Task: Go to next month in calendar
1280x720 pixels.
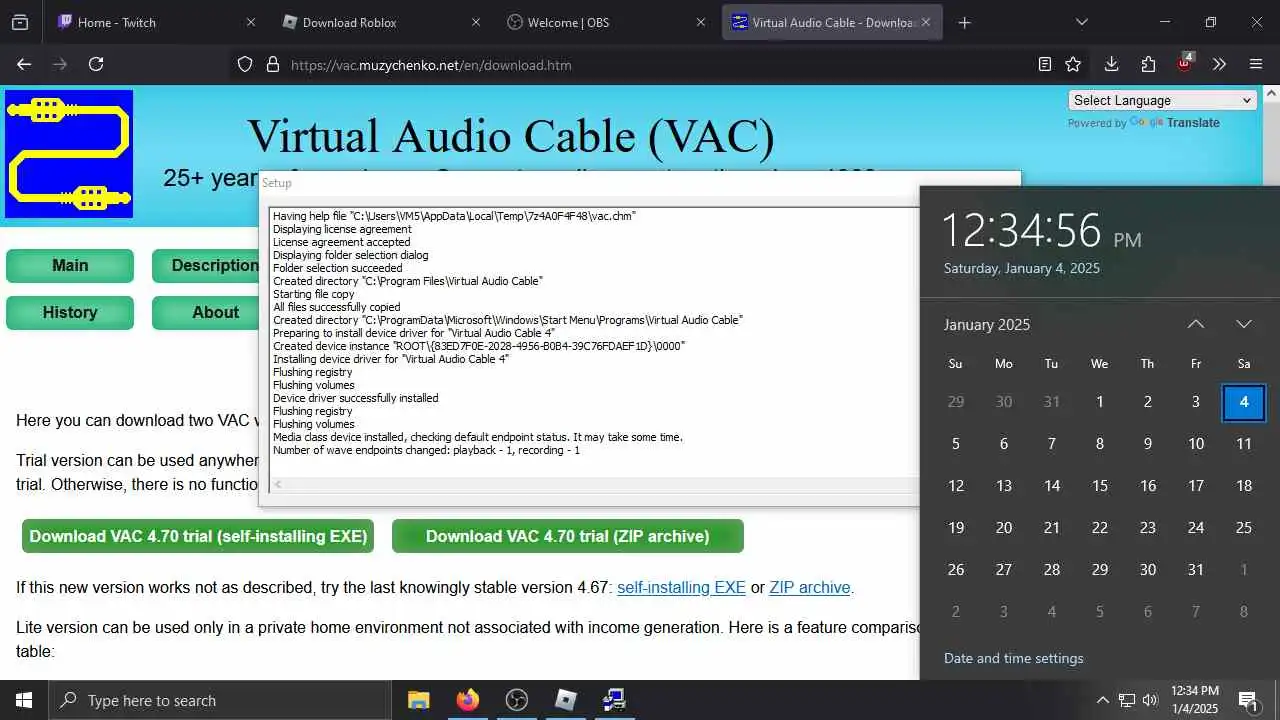Action: [x=1244, y=324]
